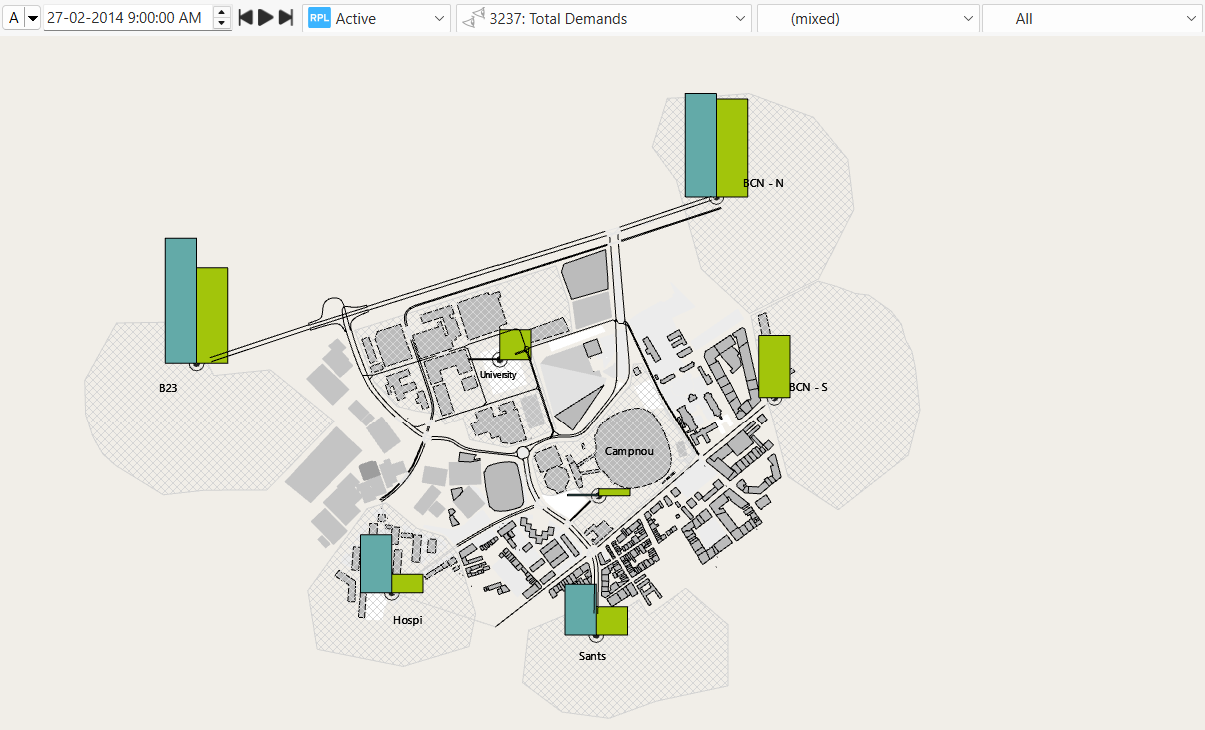Click the teal demand bar at B23

180,300
